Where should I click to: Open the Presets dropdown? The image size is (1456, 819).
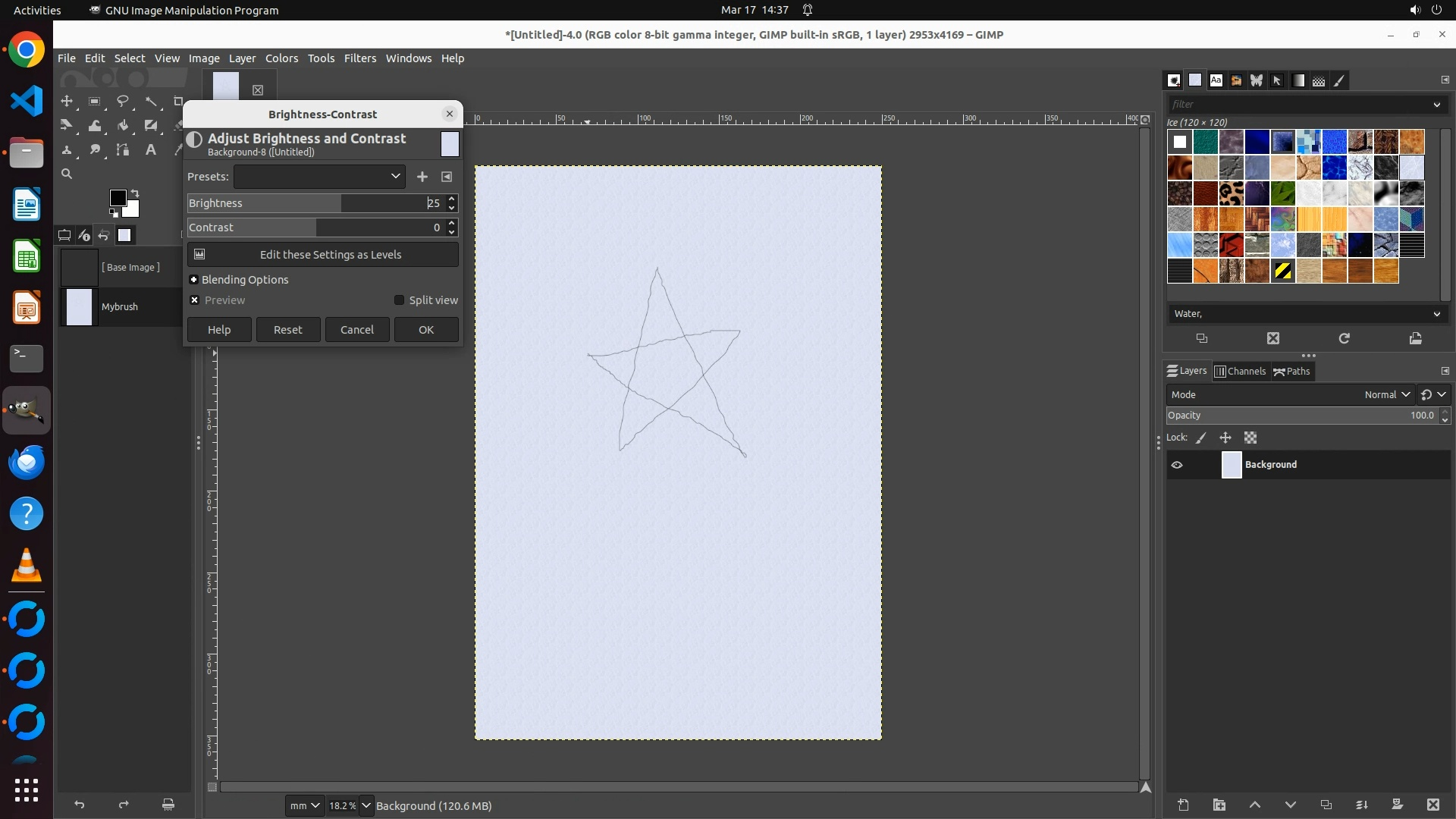(319, 177)
